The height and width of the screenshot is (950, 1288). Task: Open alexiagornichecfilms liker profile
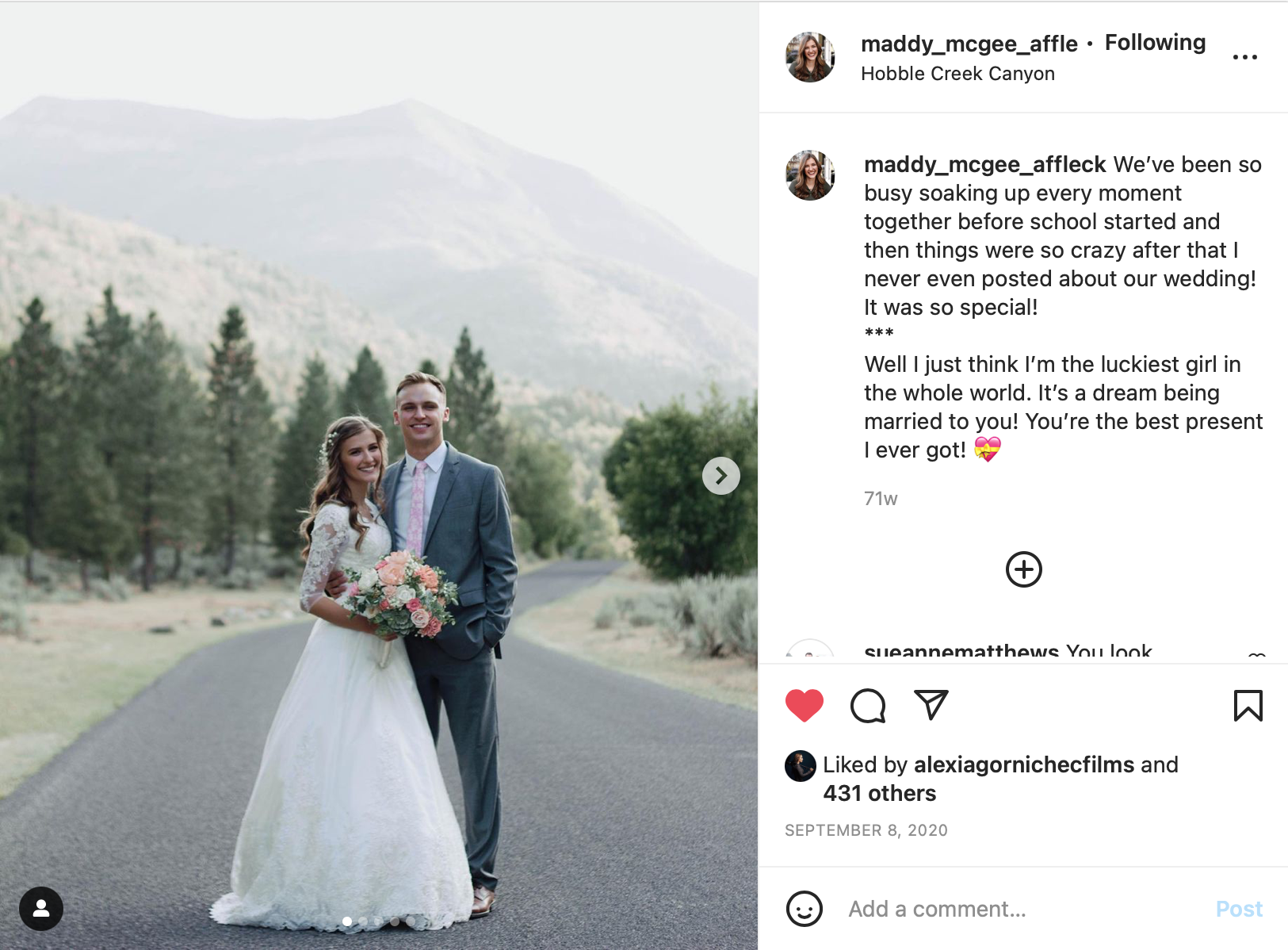click(1023, 764)
